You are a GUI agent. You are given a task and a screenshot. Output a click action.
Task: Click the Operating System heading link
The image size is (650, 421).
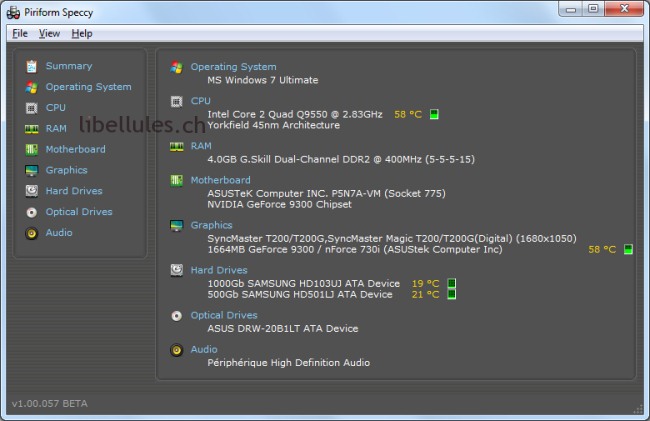click(x=233, y=67)
